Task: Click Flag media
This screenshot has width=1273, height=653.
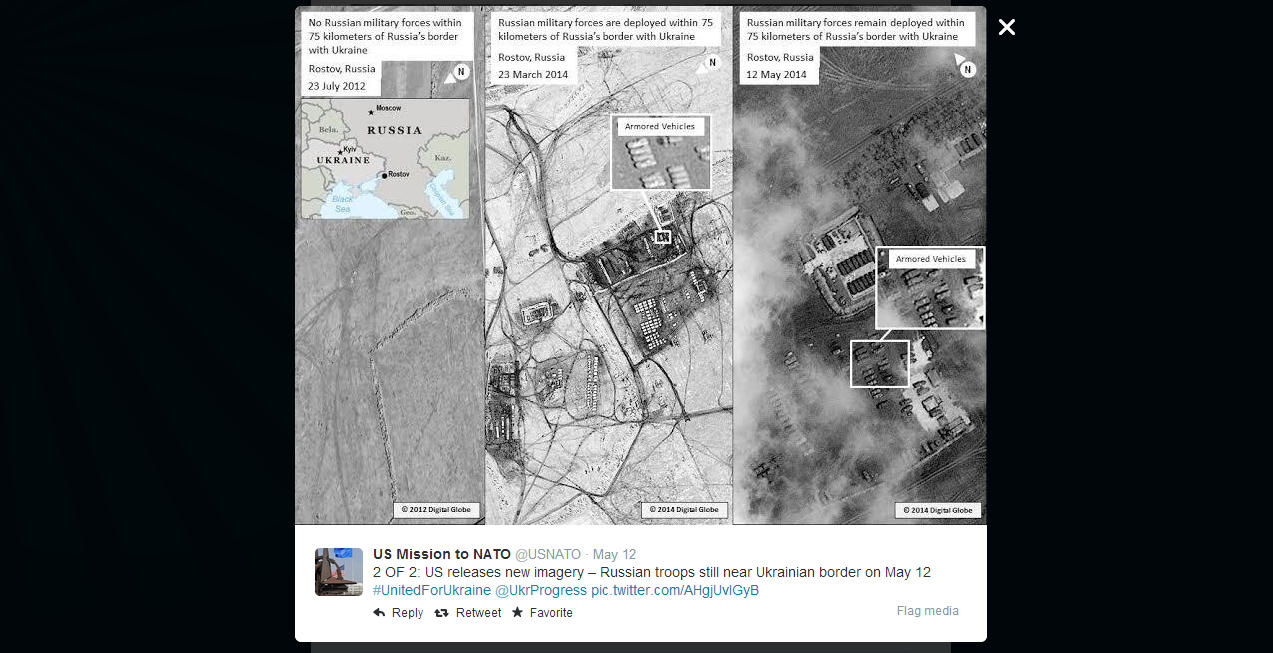Action: click(x=927, y=611)
